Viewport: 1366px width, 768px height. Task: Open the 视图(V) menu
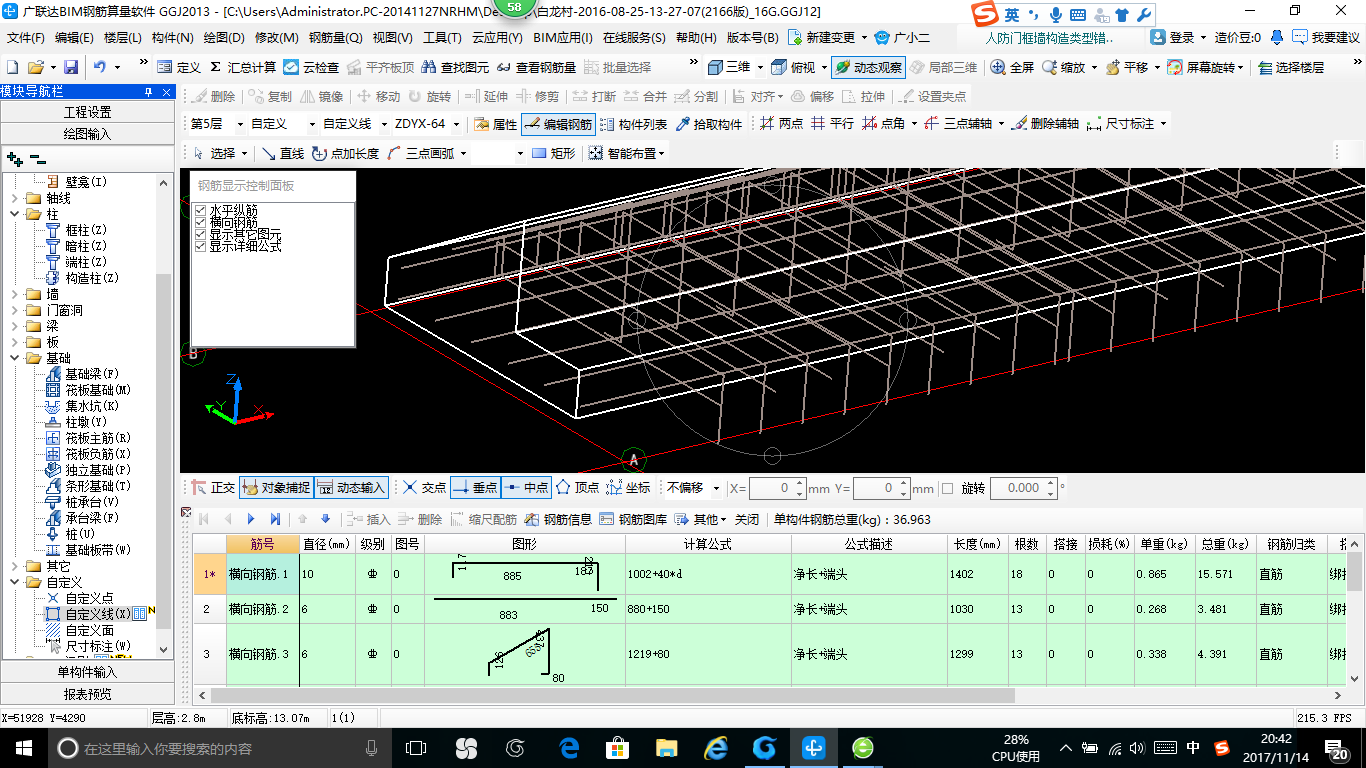click(392, 38)
